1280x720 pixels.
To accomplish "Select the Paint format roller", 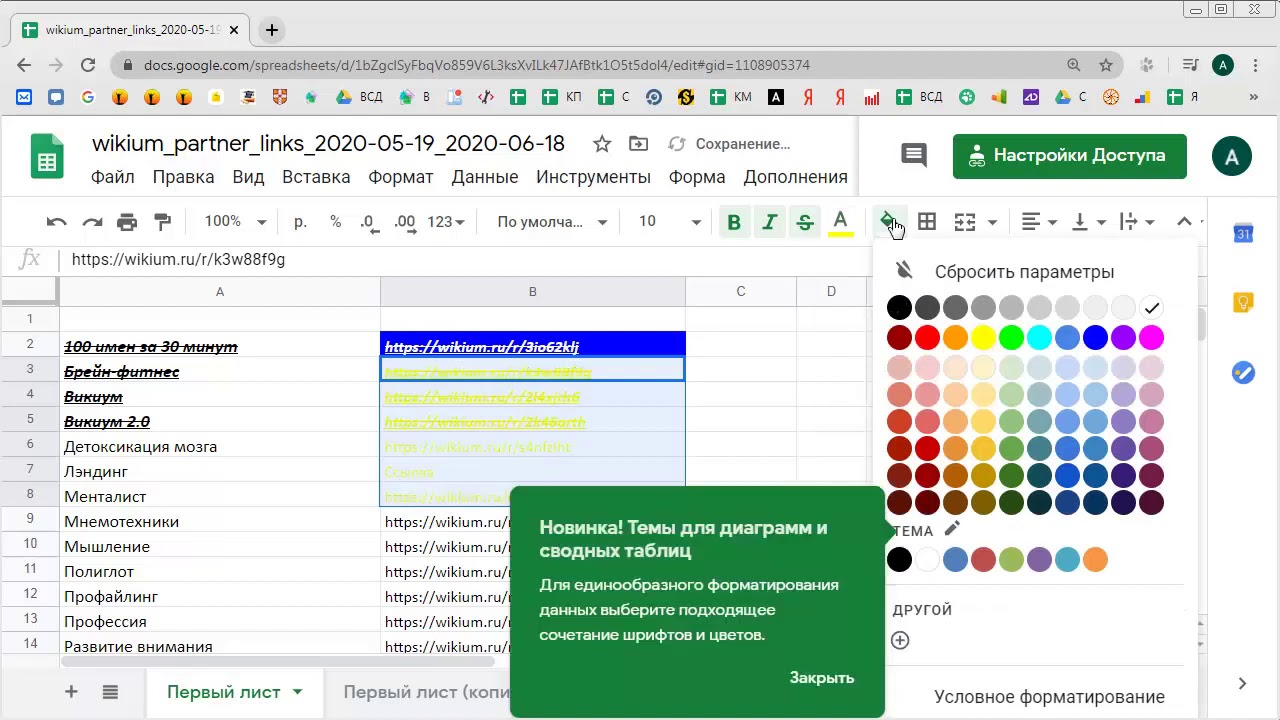I will [162, 222].
